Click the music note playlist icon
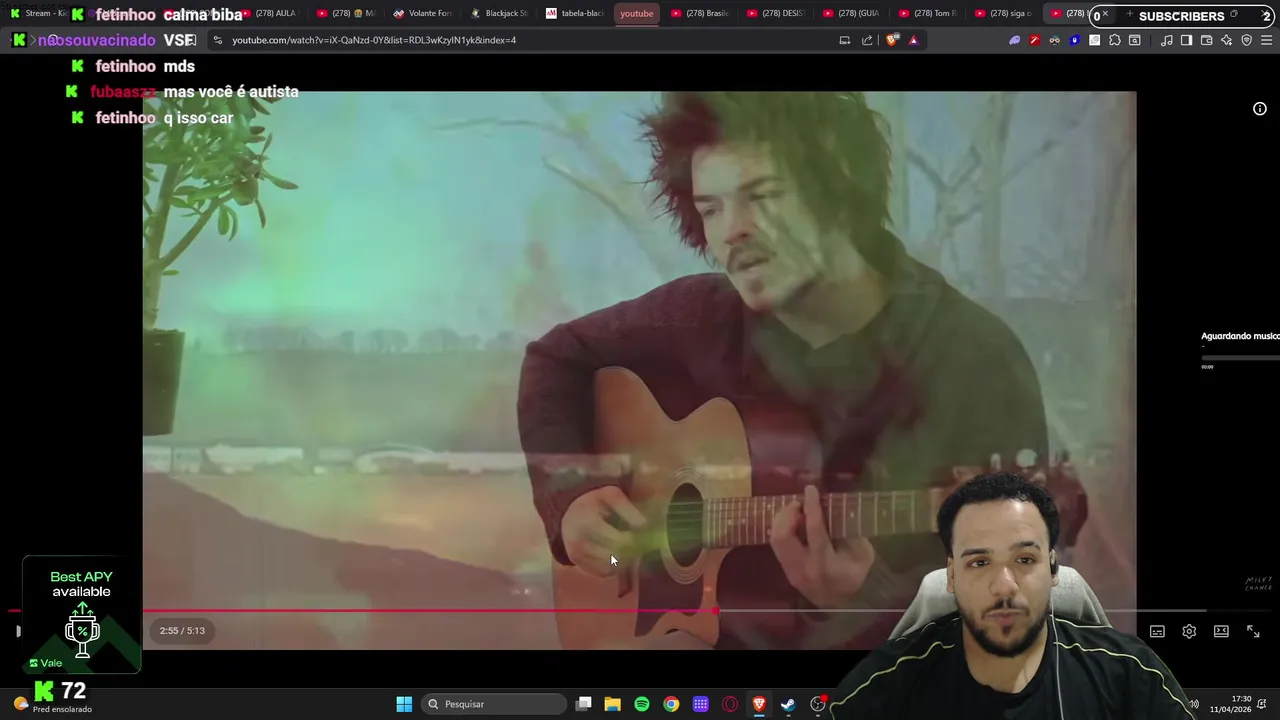The width and height of the screenshot is (1280, 720). pyautogui.click(x=1167, y=40)
